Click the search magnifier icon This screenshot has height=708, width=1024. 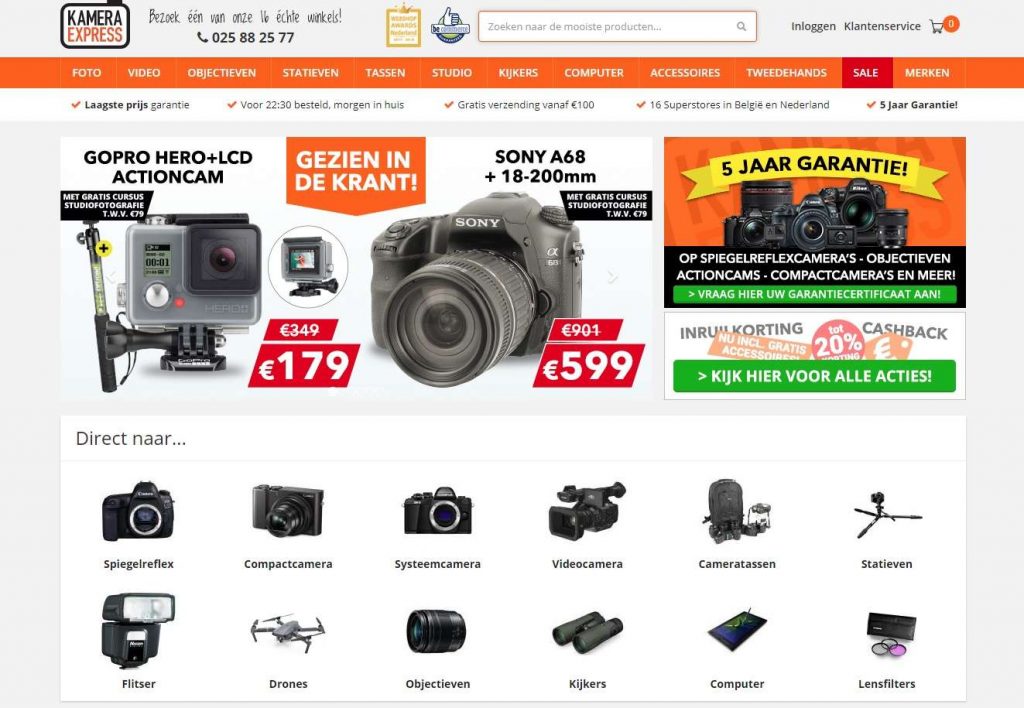741,27
